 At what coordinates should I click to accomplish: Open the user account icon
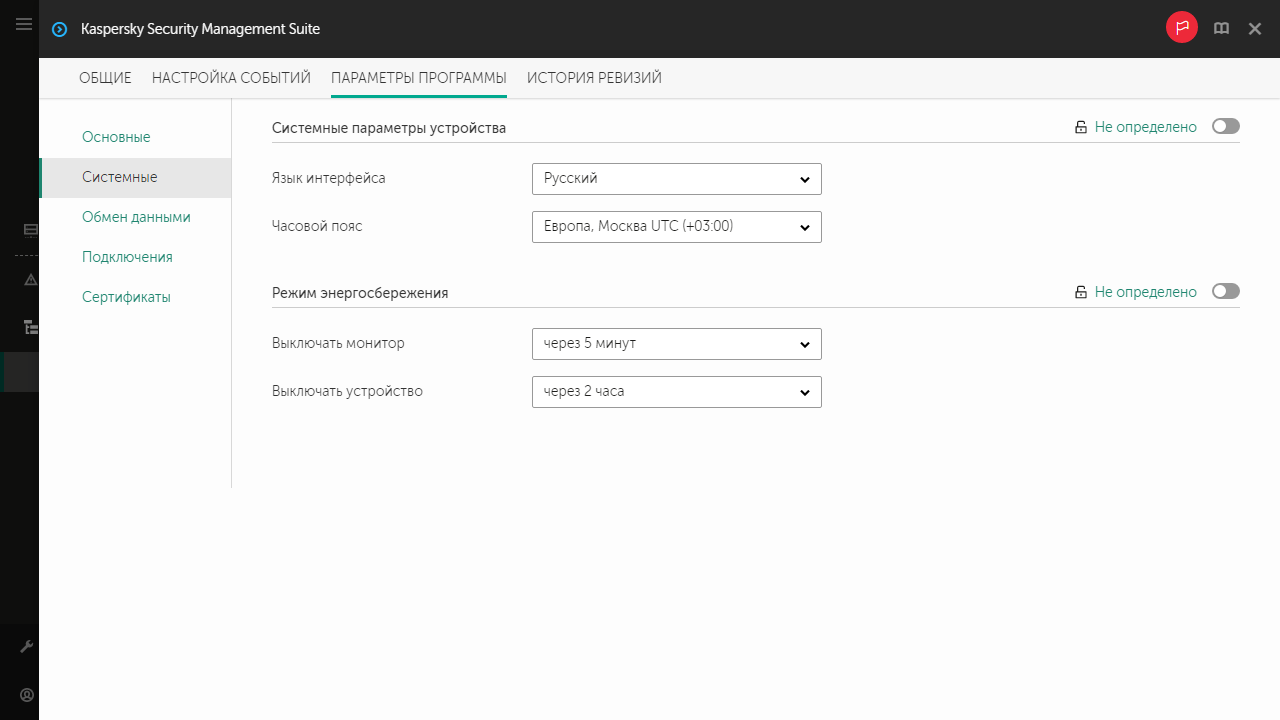27,694
